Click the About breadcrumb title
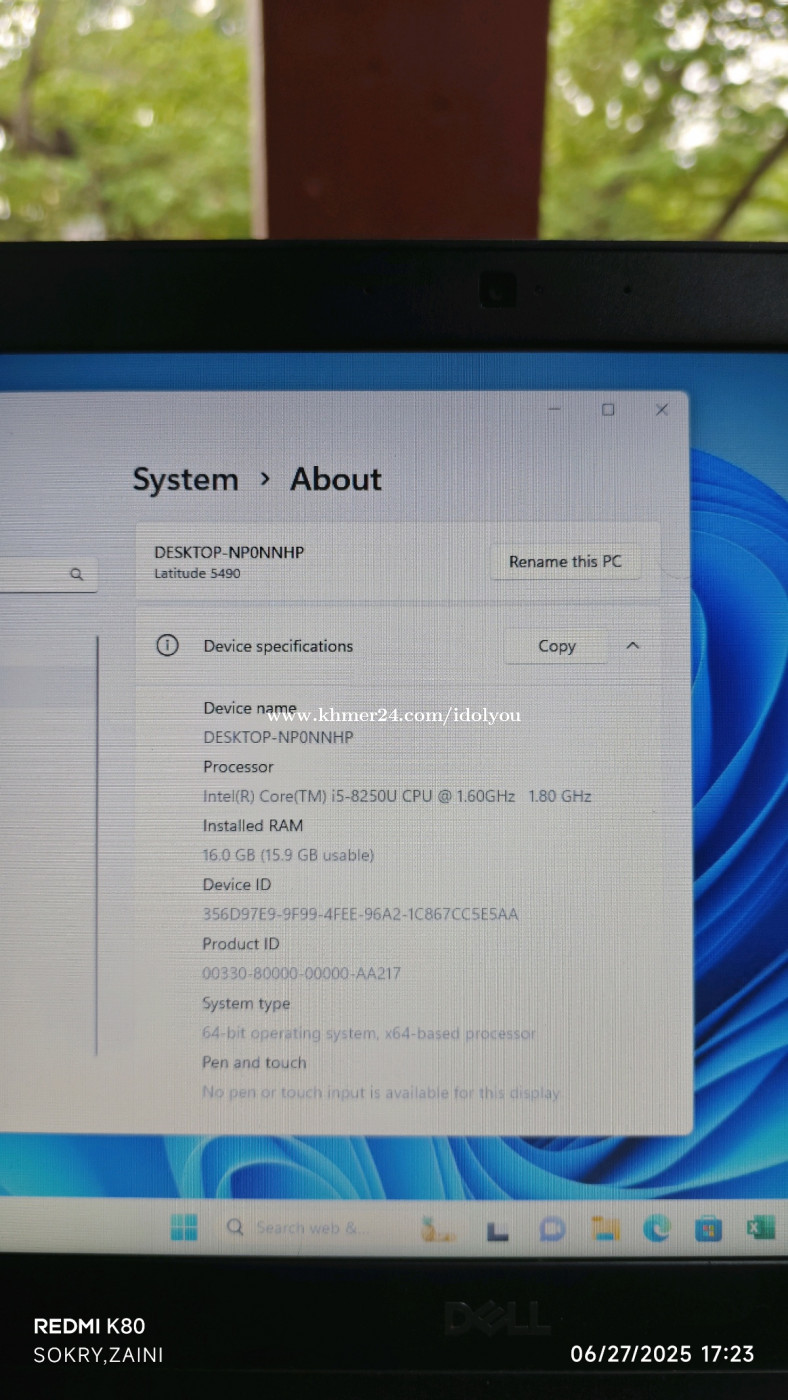The width and height of the screenshot is (788, 1400). tap(336, 479)
